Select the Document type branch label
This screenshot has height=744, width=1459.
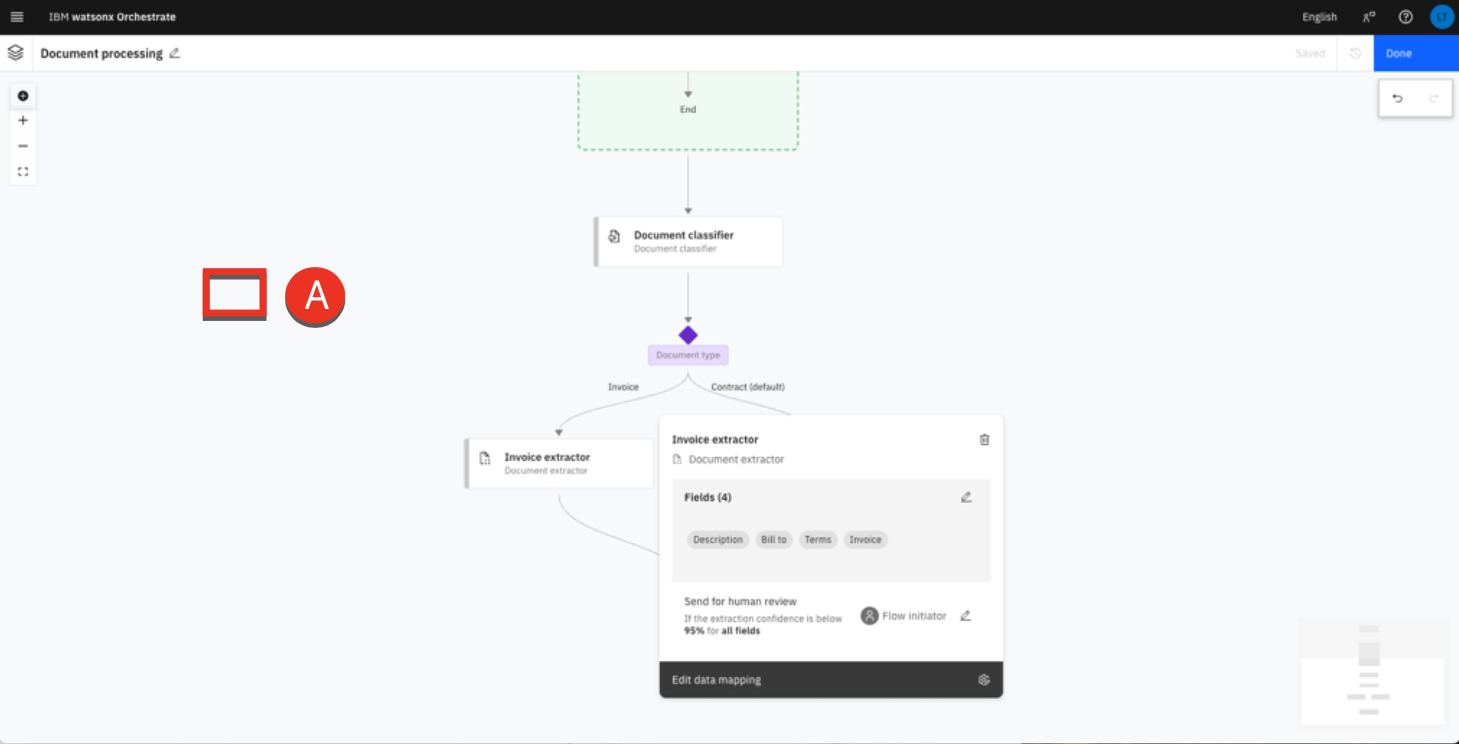click(x=688, y=355)
